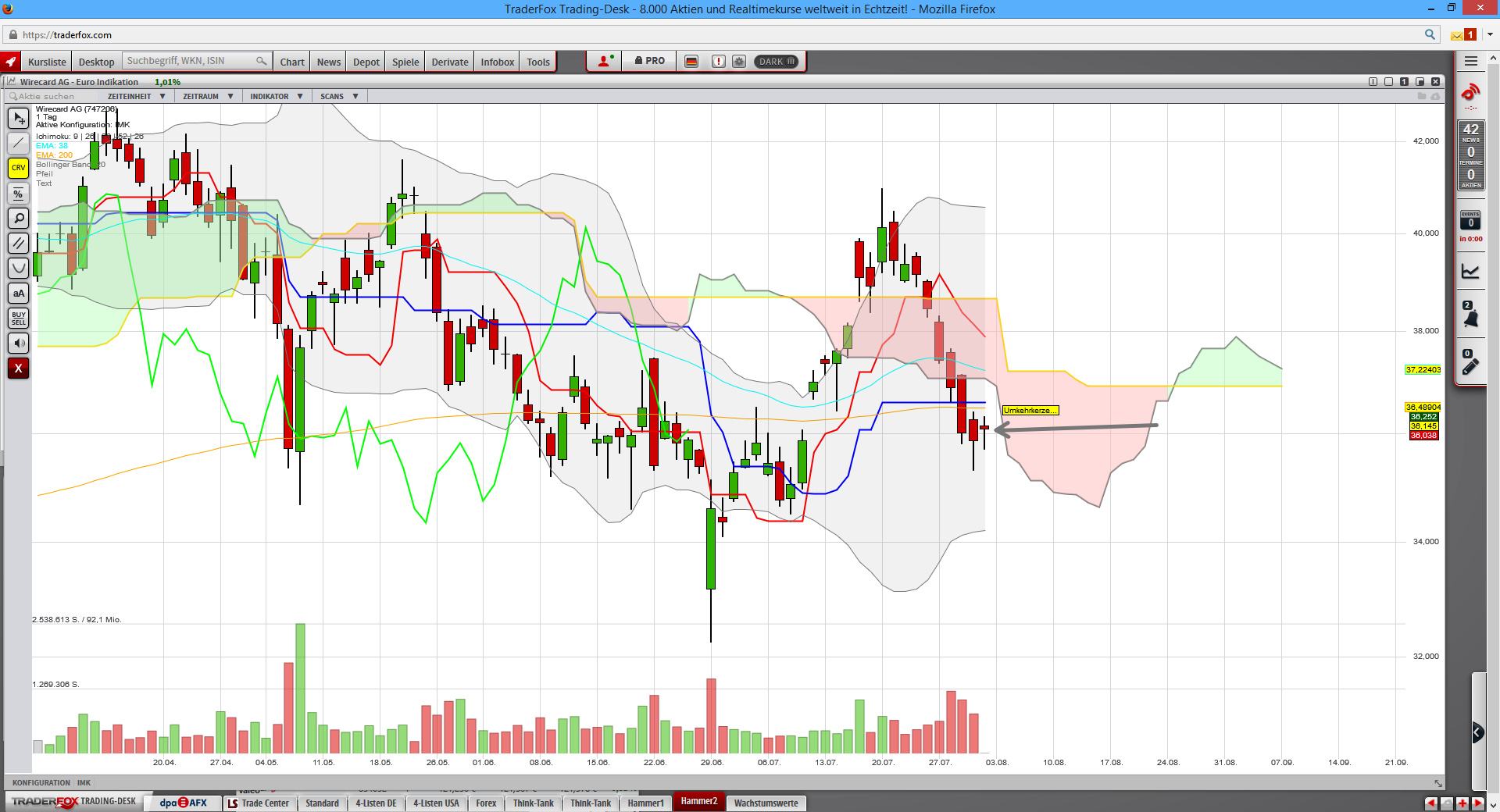Image resolution: width=1500 pixels, height=812 pixels.
Task: Click the Umkehrkerze annotation label
Action: point(1030,411)
